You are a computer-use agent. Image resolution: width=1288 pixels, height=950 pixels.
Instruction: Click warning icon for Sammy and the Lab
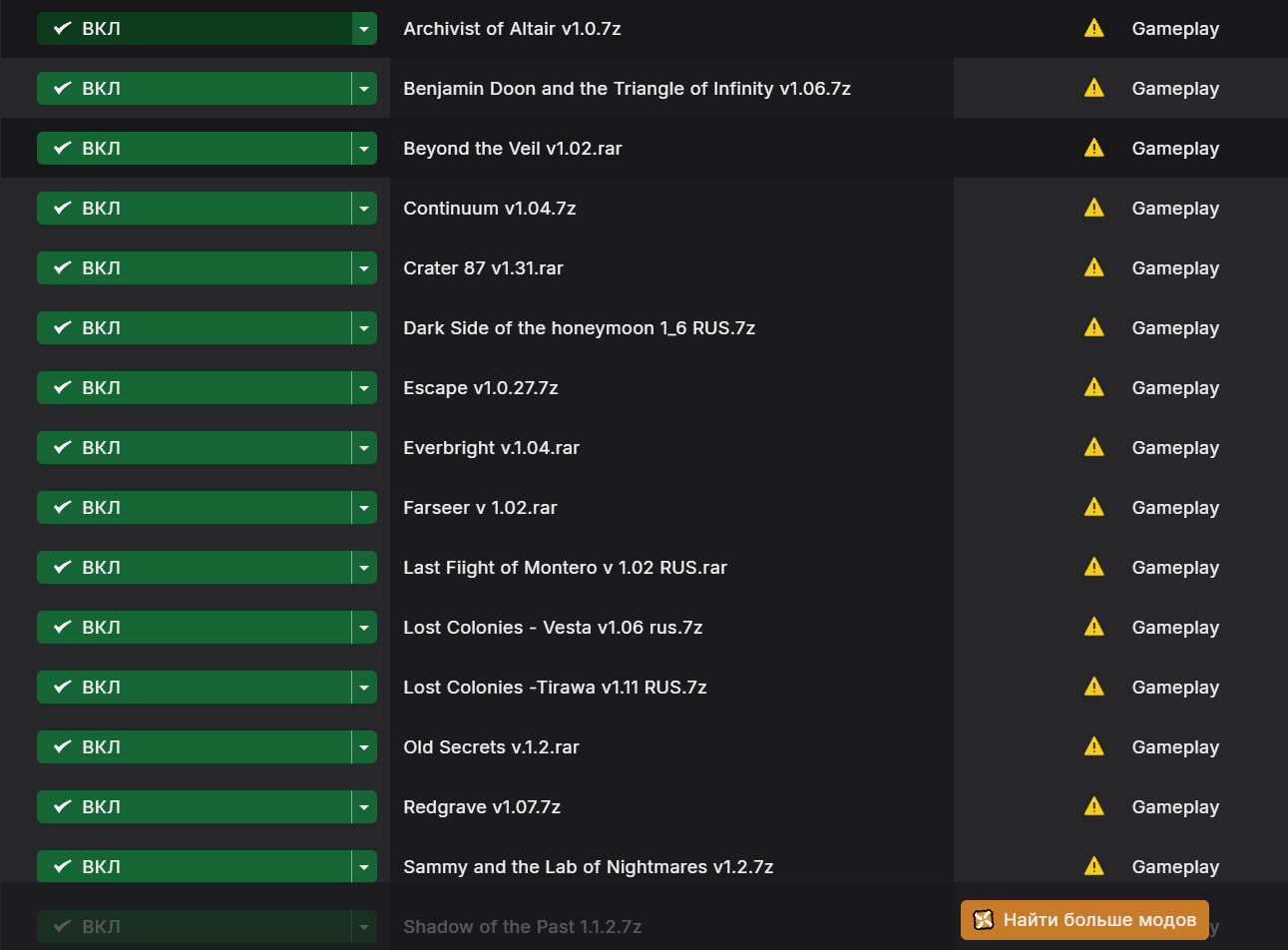1093,866
